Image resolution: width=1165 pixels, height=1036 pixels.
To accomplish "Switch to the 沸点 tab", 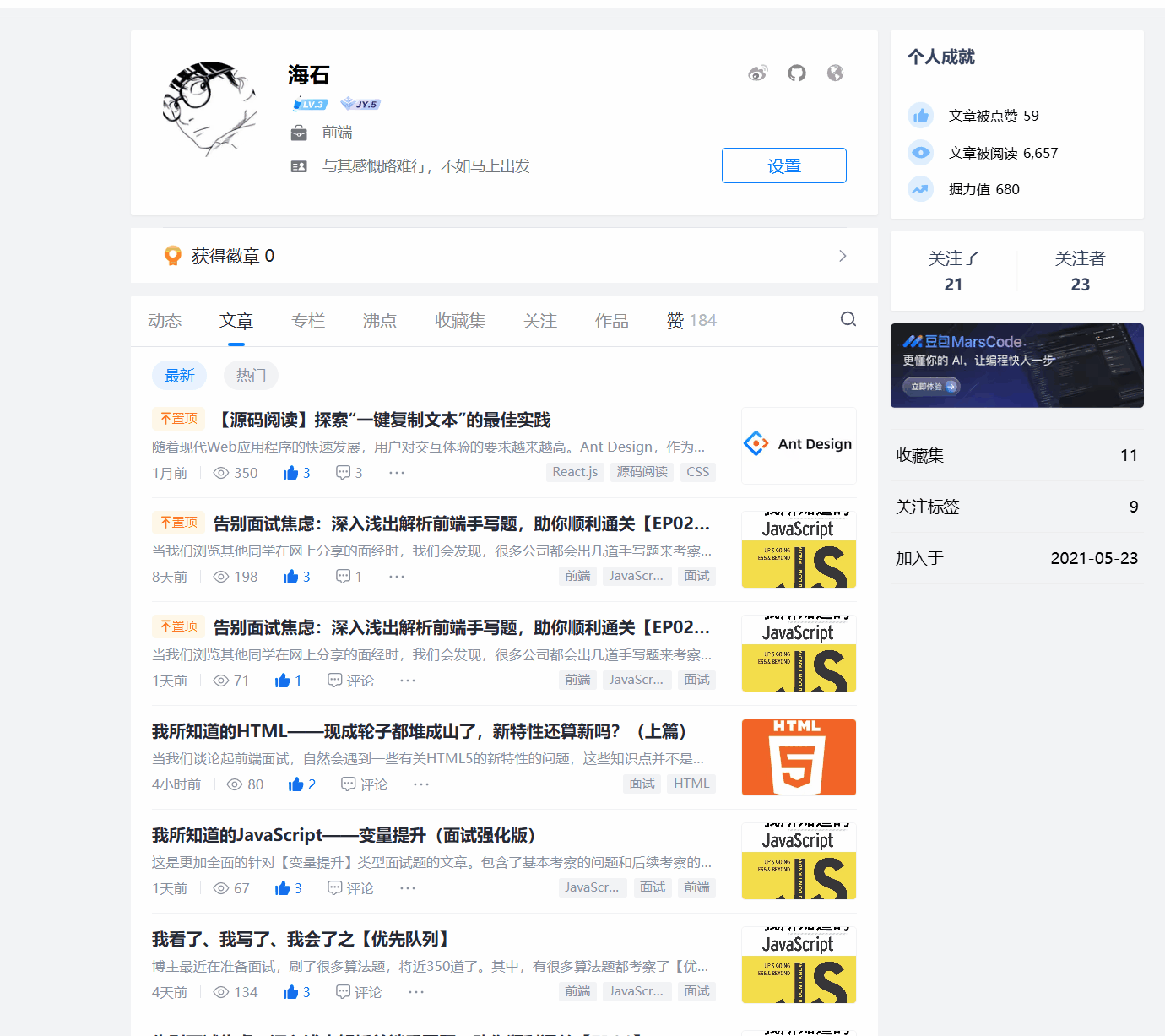I will (379, 320).
